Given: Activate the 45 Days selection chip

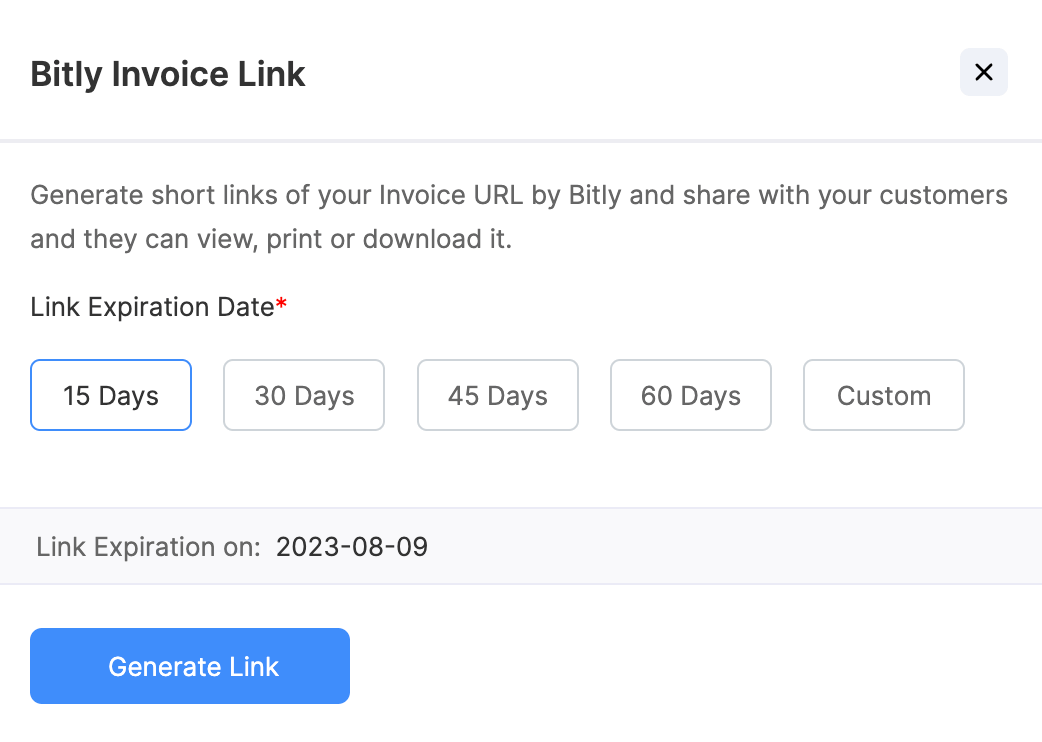Looking at the screenshot, I should point(497,395).
